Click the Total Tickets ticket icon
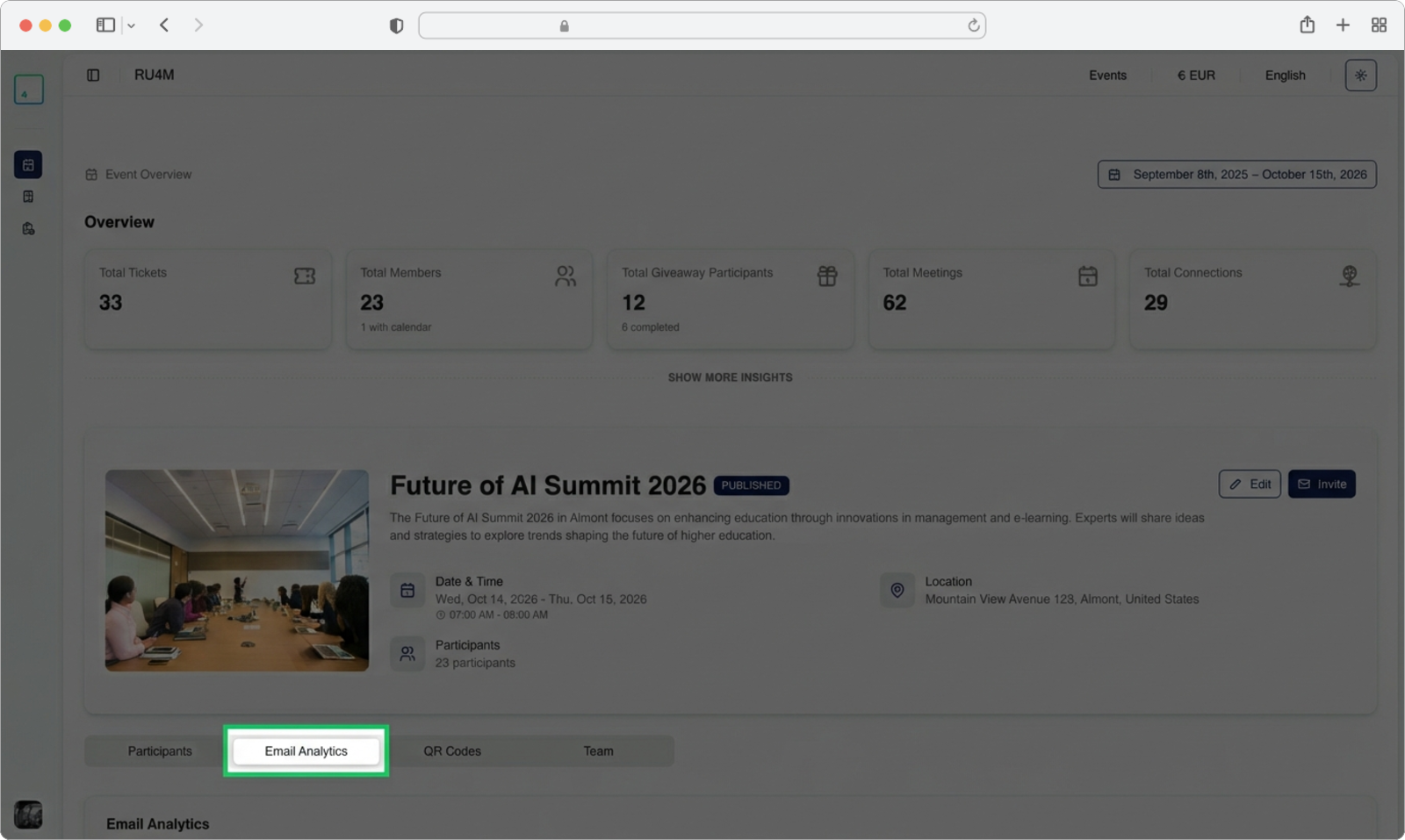 point(305,276)
